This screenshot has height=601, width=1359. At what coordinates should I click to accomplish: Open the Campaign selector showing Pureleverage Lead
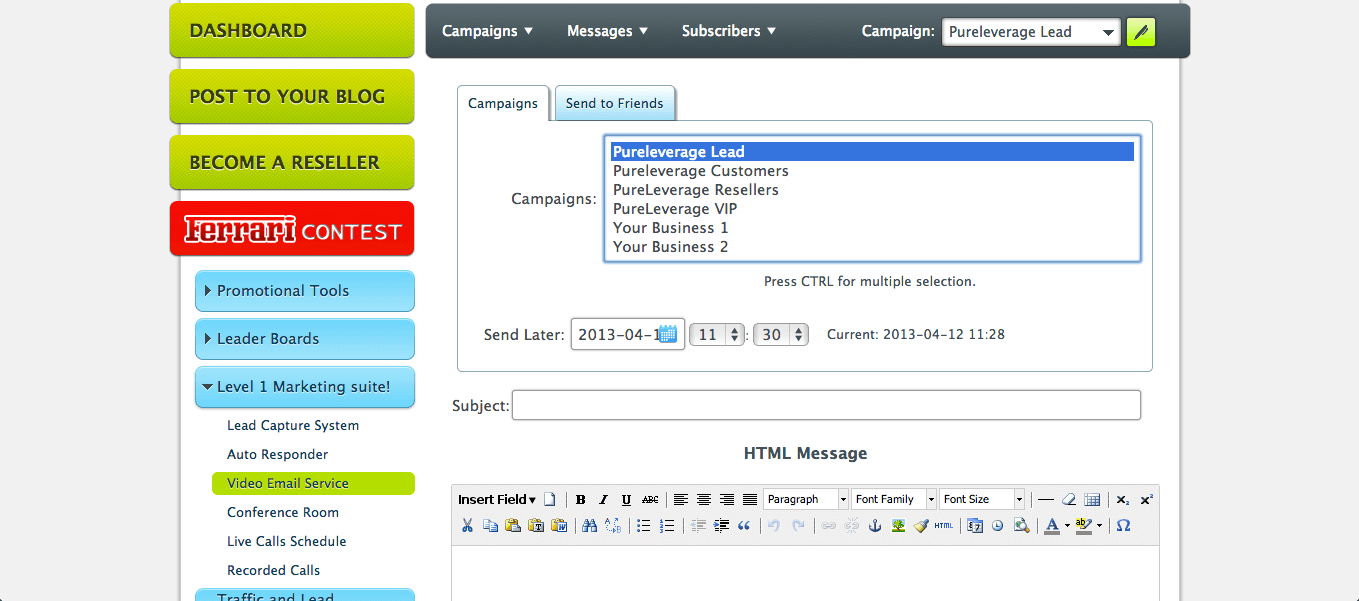[x=1031, y=32]
